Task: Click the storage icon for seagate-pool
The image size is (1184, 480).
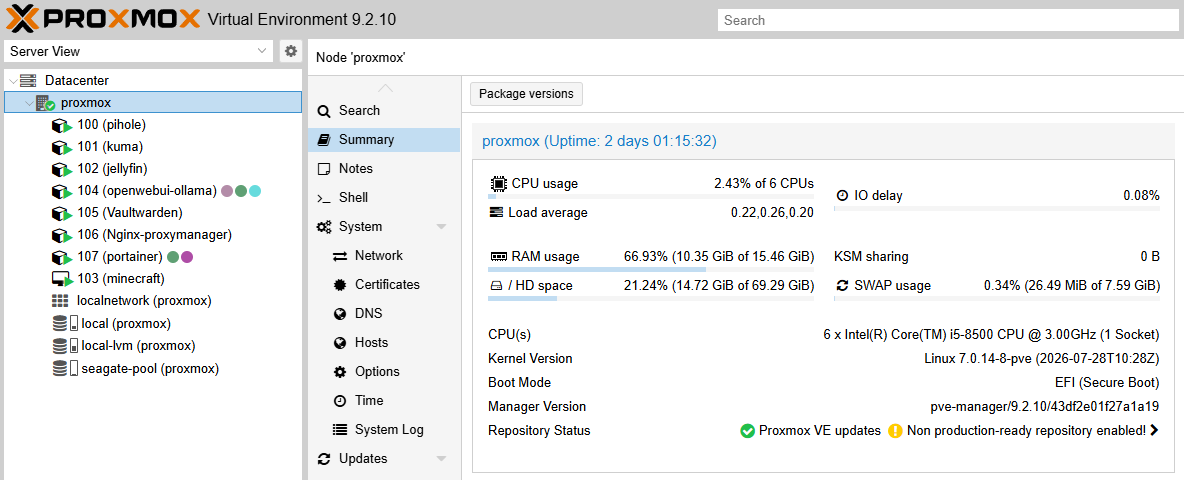Action: click(x=64, y=369)
